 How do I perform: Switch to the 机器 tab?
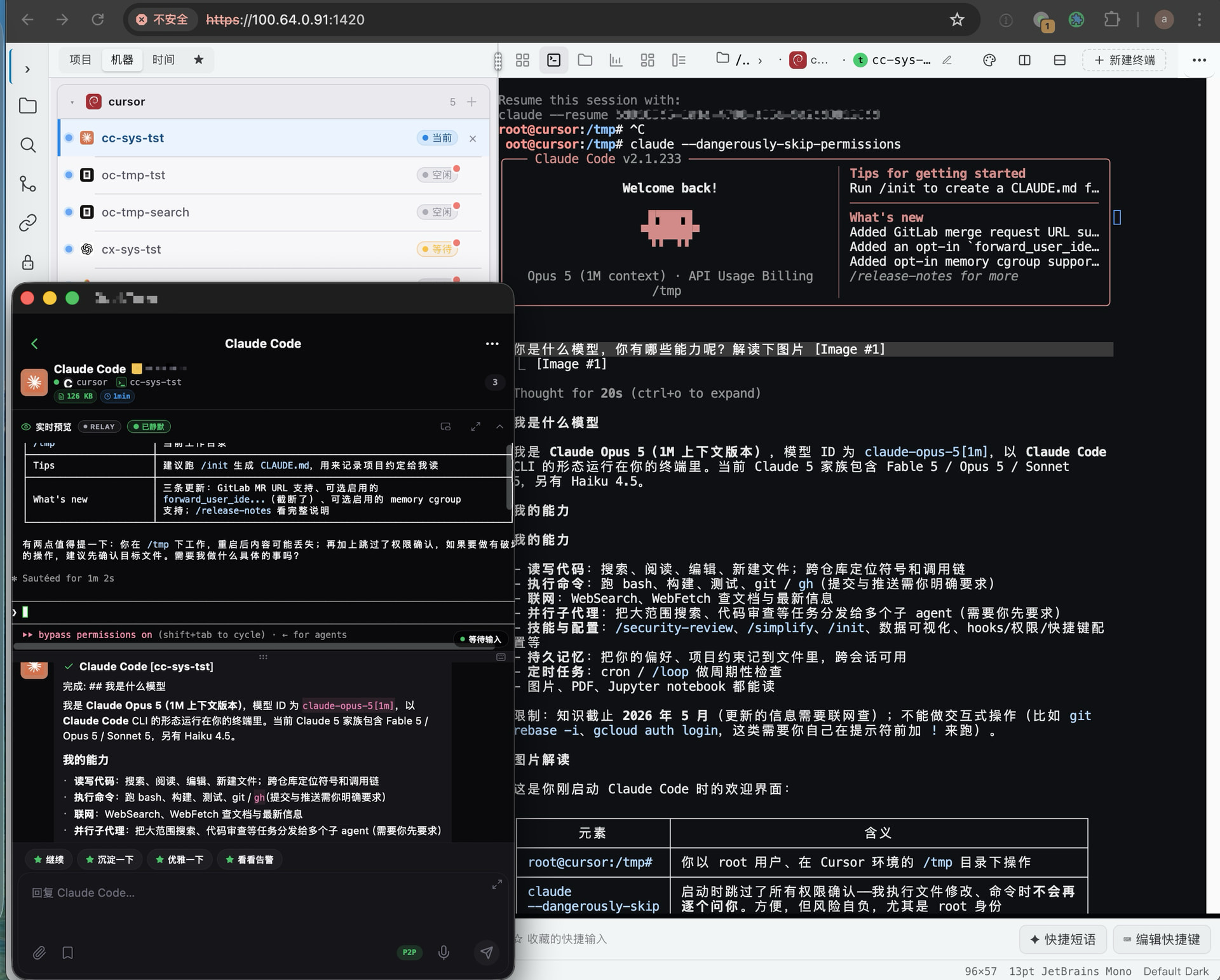(x=122, y=60)
